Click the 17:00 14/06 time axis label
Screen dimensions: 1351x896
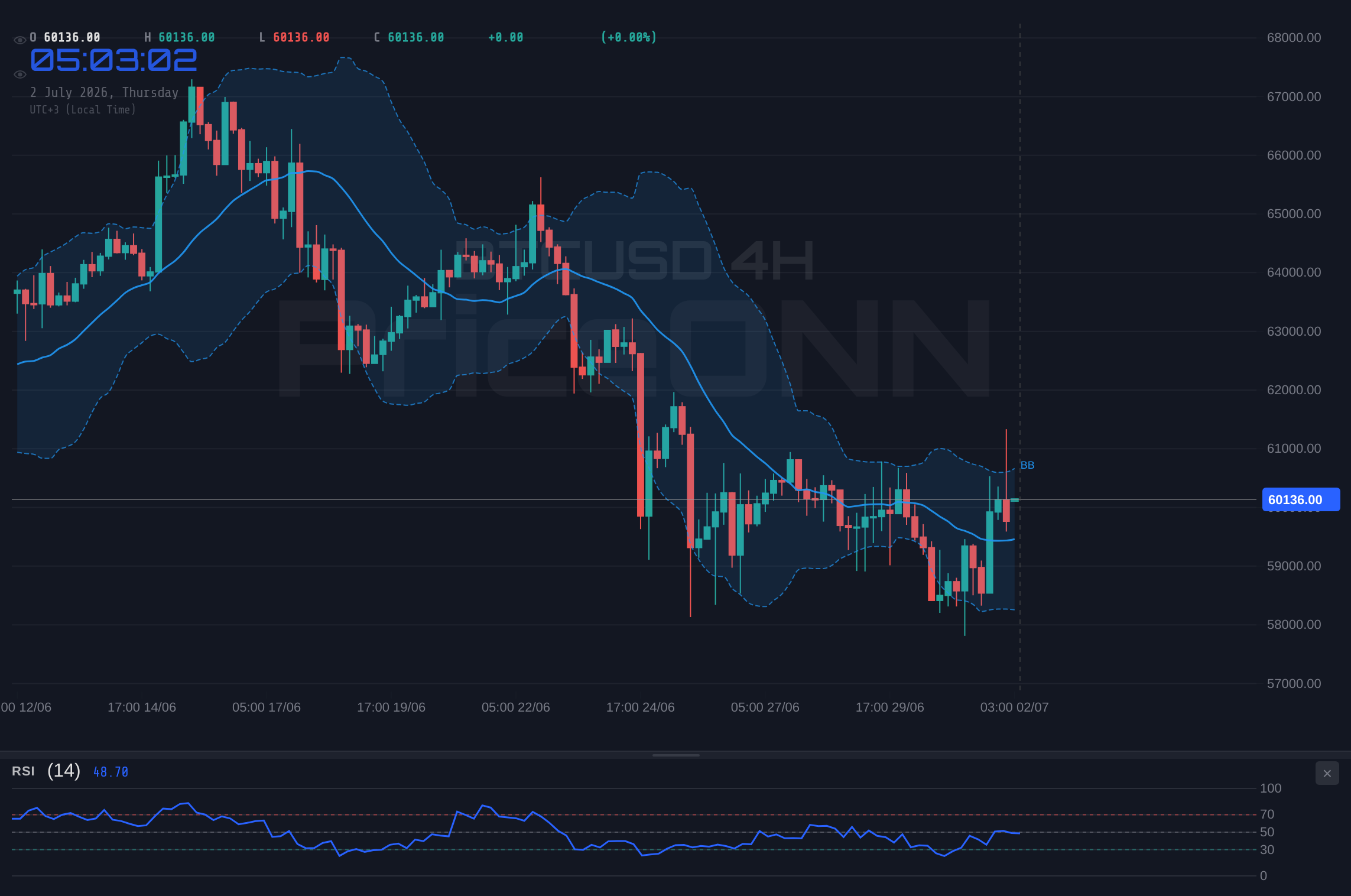142,707
